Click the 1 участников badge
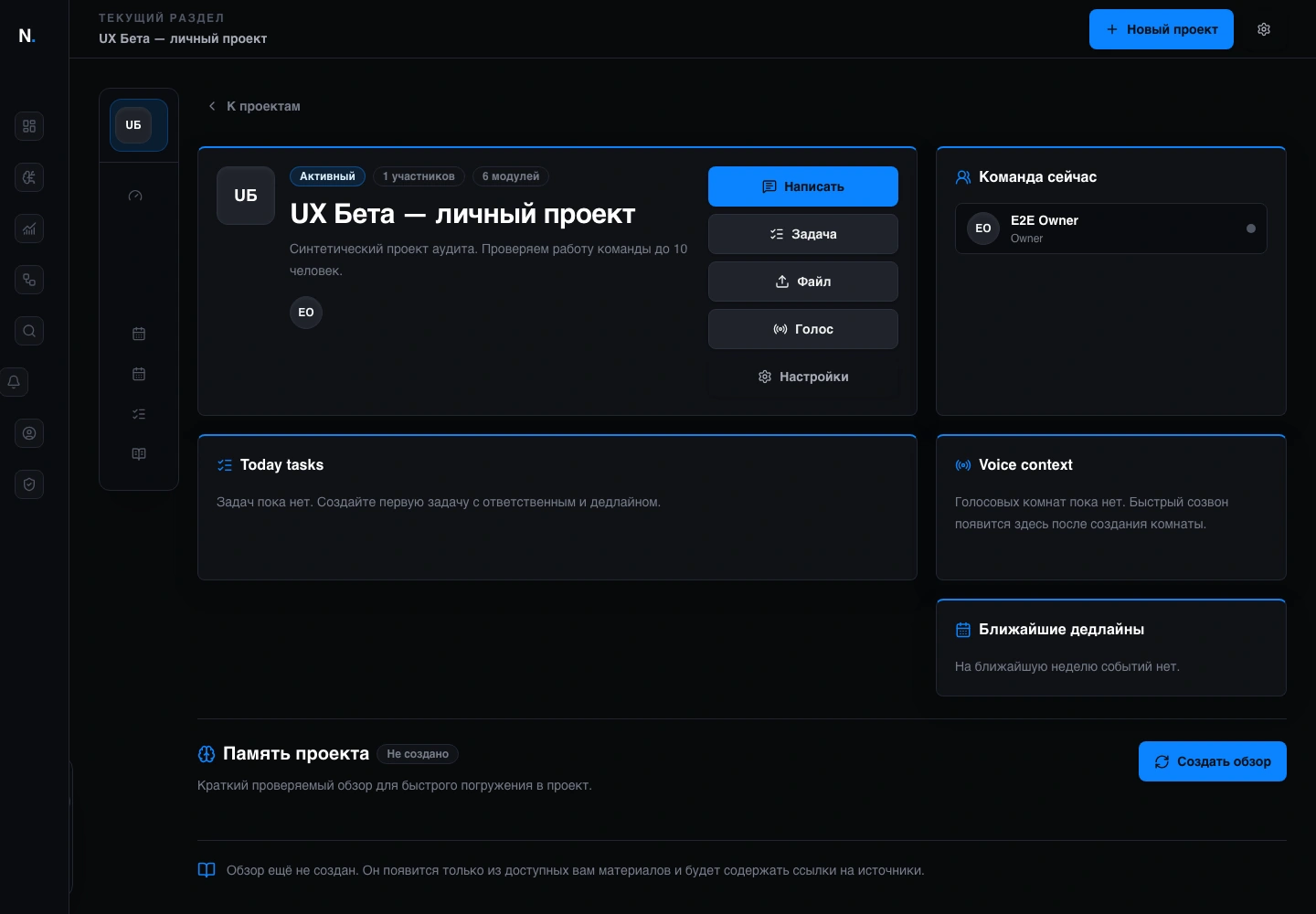 tap(419, 176)
